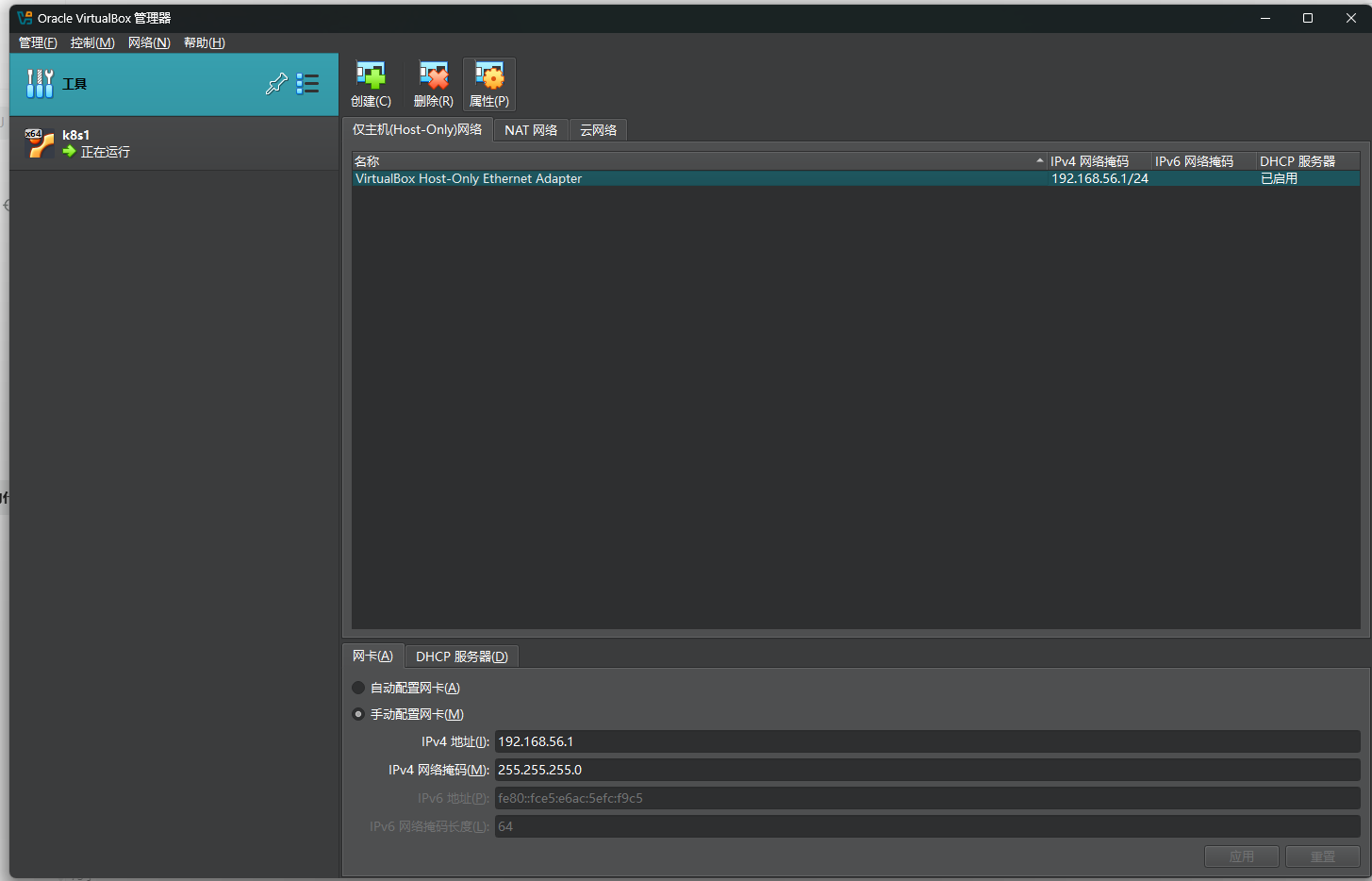Toggle the Properties (属性) toolbar icon

tap(488, 76)
